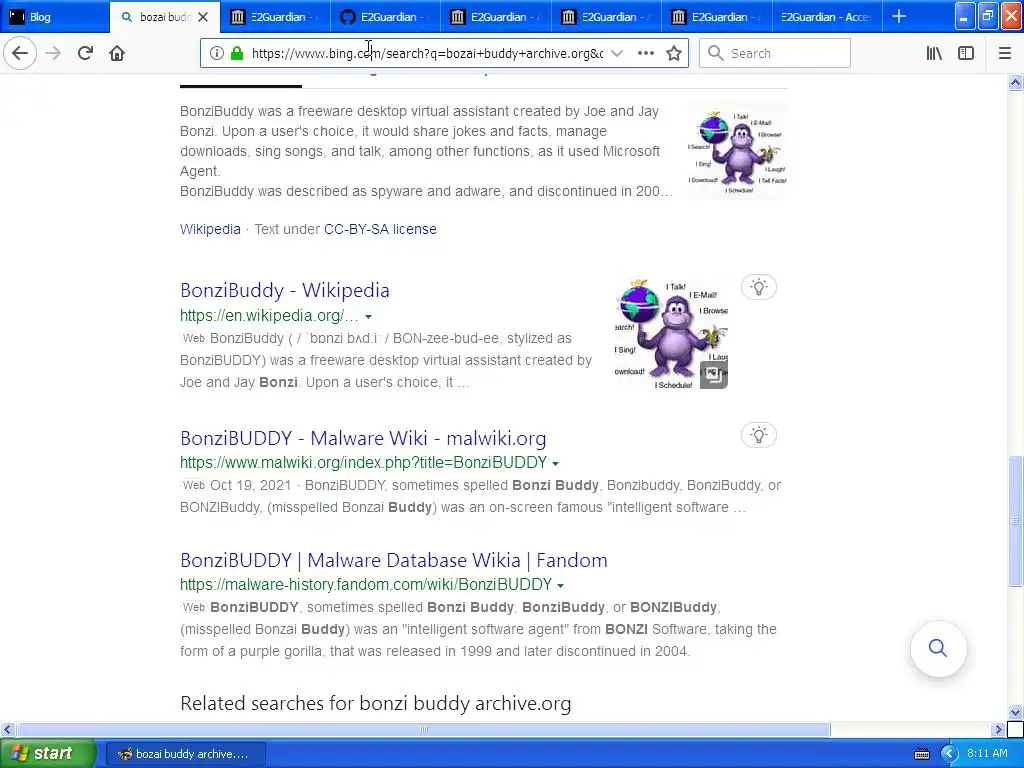Click the forward navigation arrow
This screenshot has width=1024, height=768.
54,53
